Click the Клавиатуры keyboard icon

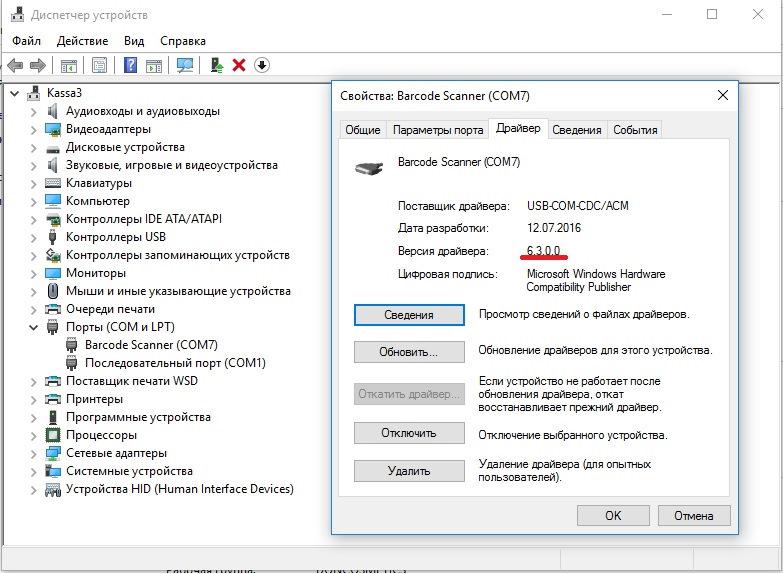click(x=52, y=183)
